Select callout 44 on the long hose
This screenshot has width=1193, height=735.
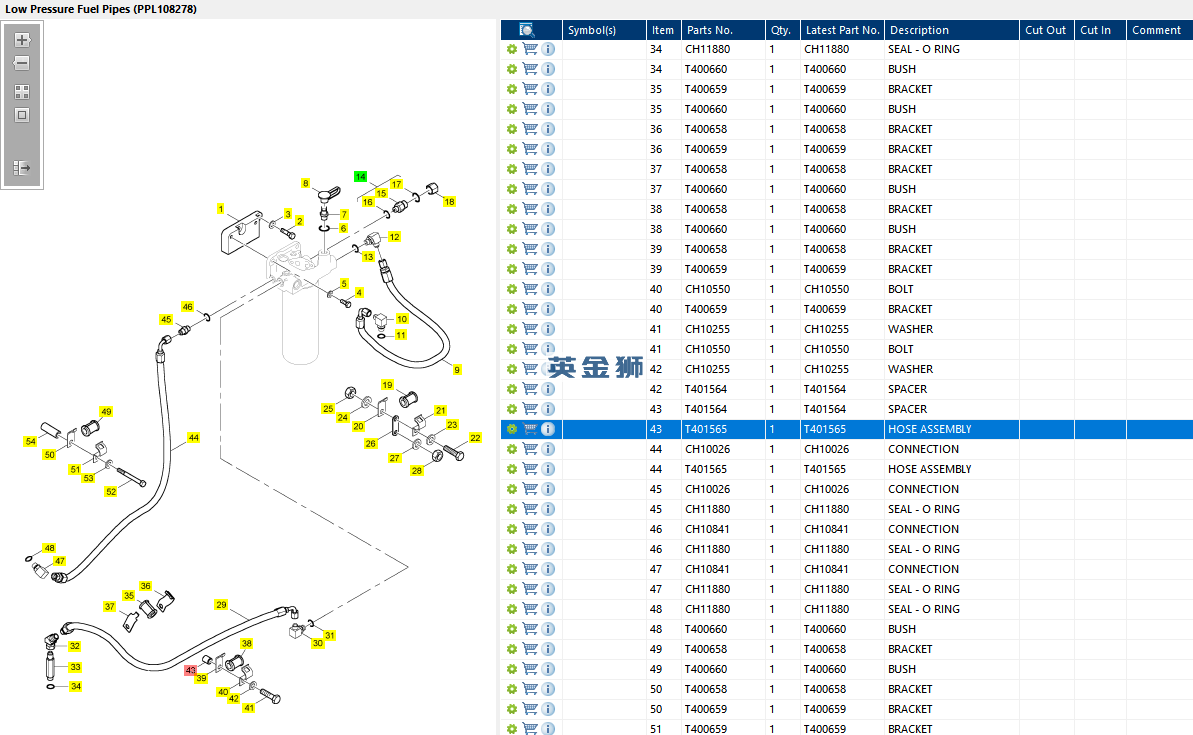(194, 438)
